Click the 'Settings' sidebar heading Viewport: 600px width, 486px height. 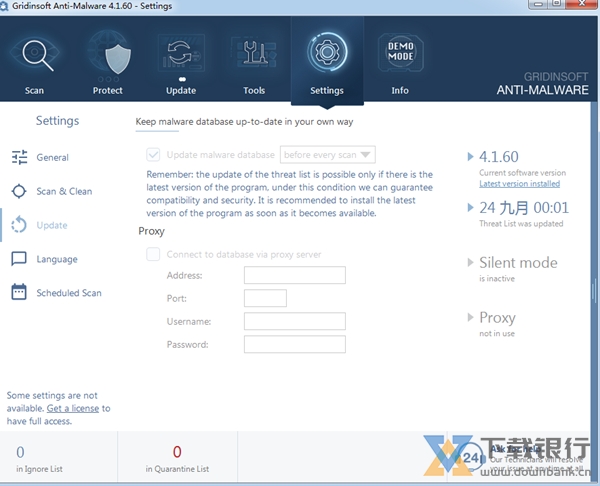tap(57, 121)
